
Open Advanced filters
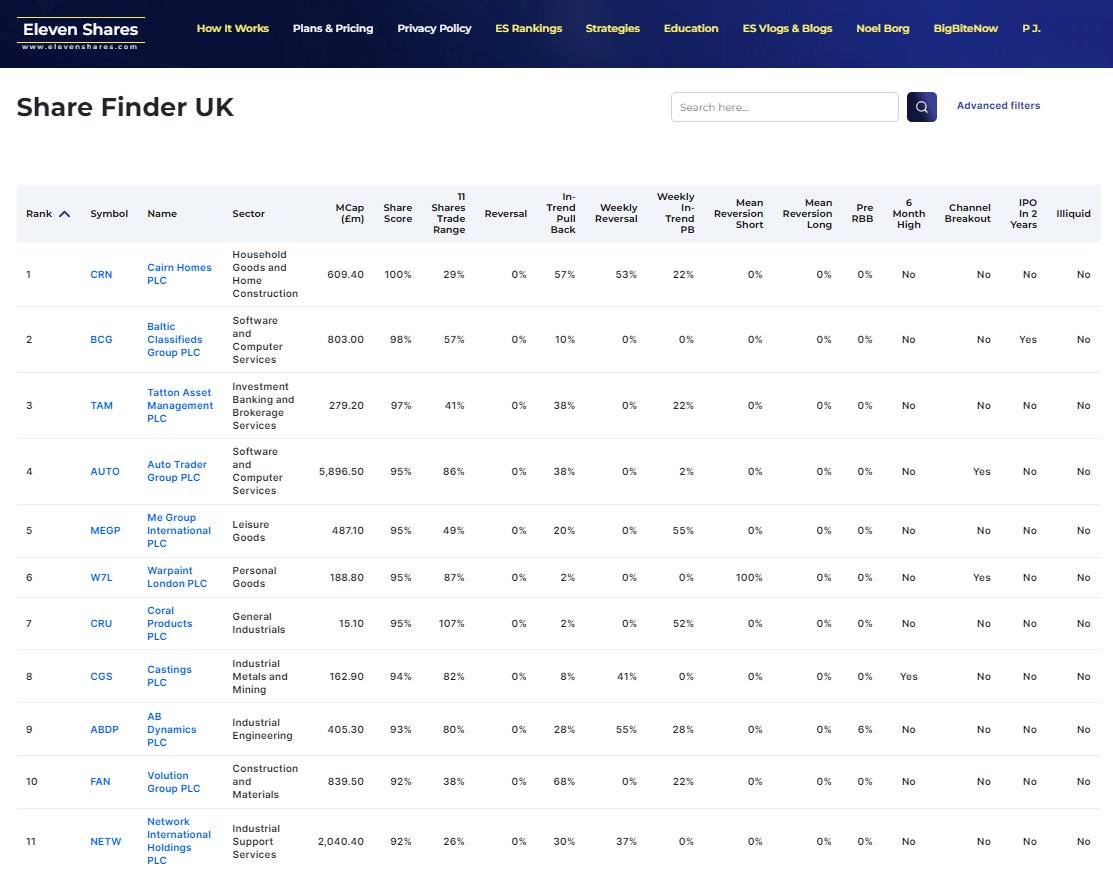tap(998, 106)
